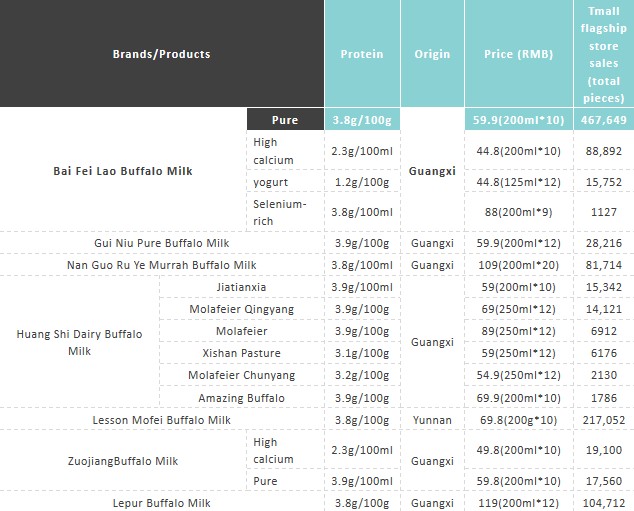The height and width of the screenshot is (511, 634).
Task: Click the Amazing Buffalo product cell
Action: (242, 398)
